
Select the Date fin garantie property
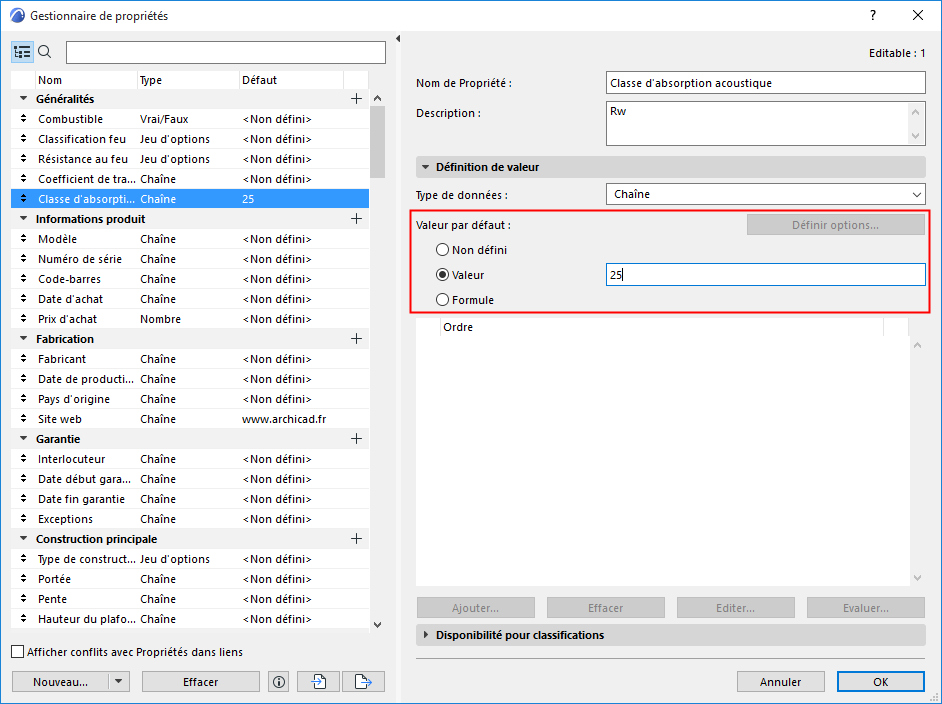click(x=190, y=499)
